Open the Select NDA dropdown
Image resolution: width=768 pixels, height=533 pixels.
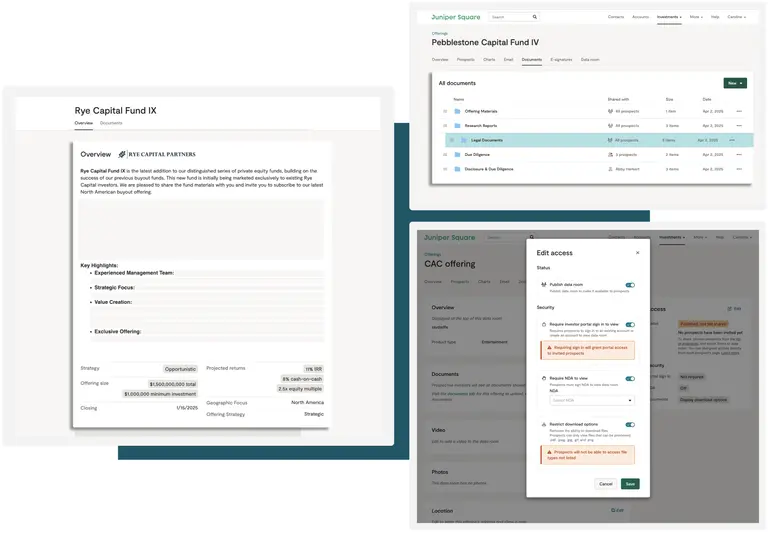point(590,400)
